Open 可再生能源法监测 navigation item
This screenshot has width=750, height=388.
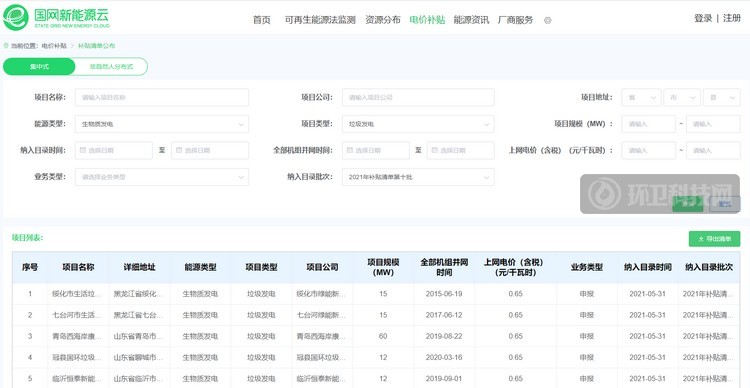[x=320, y=20]
